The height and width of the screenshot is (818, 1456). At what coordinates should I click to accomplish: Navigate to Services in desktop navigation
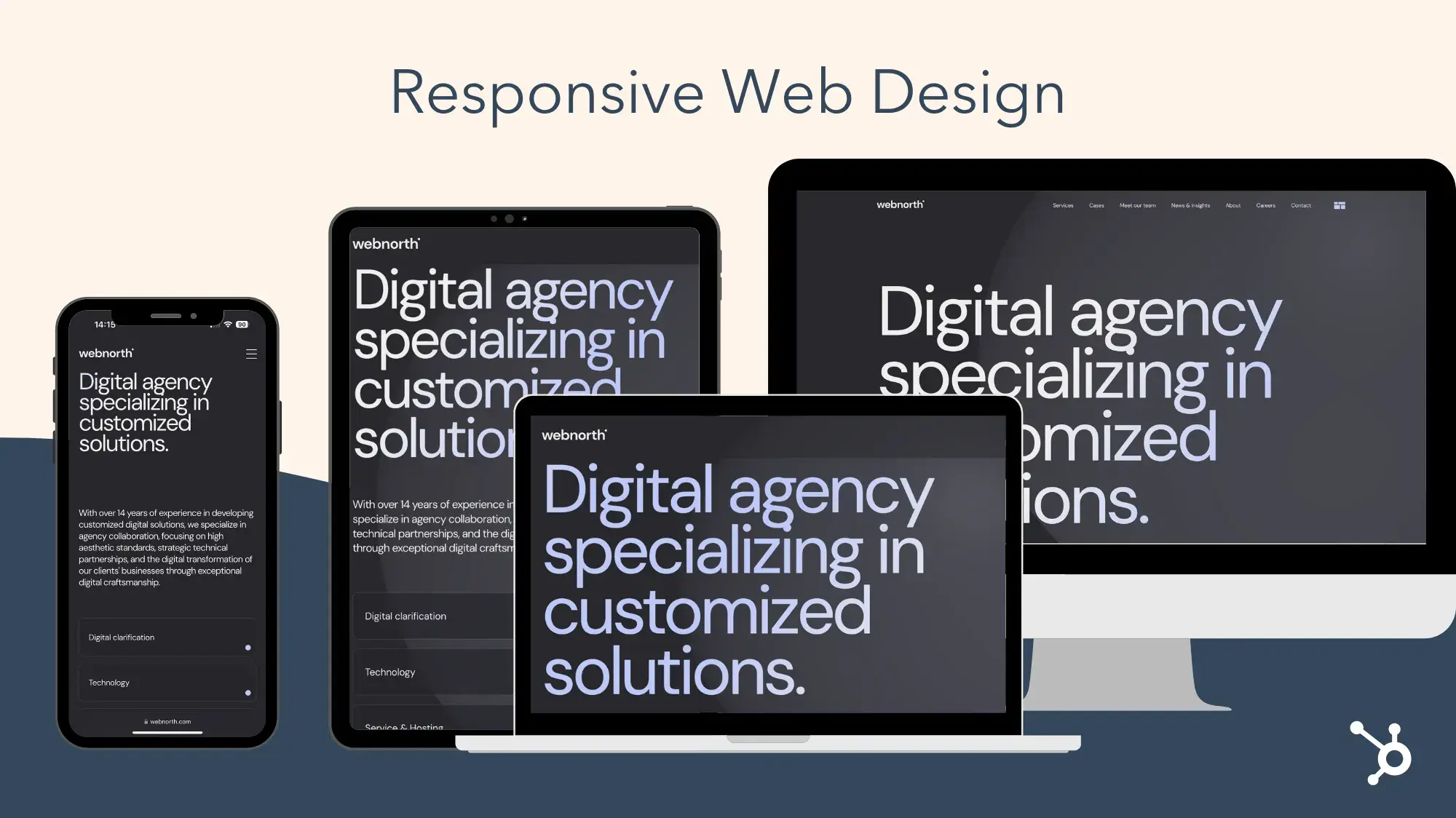(x=1062, y=205)
